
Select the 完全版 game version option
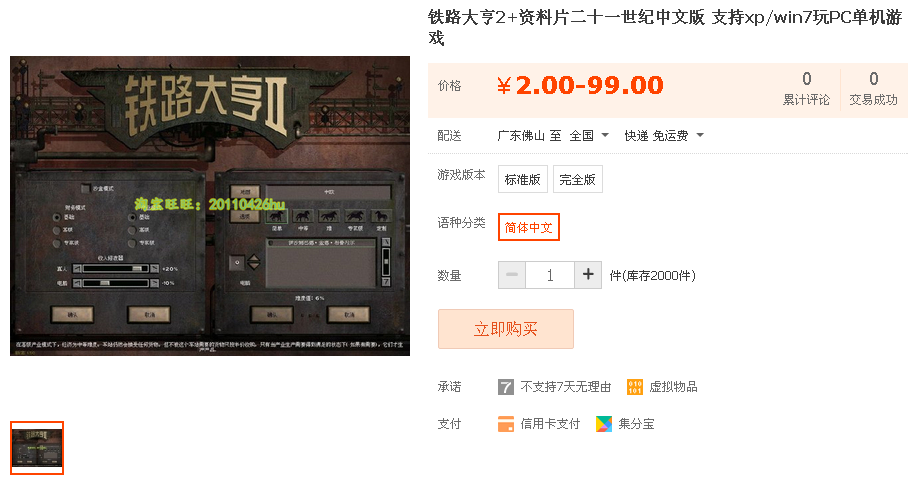(578, 179)
